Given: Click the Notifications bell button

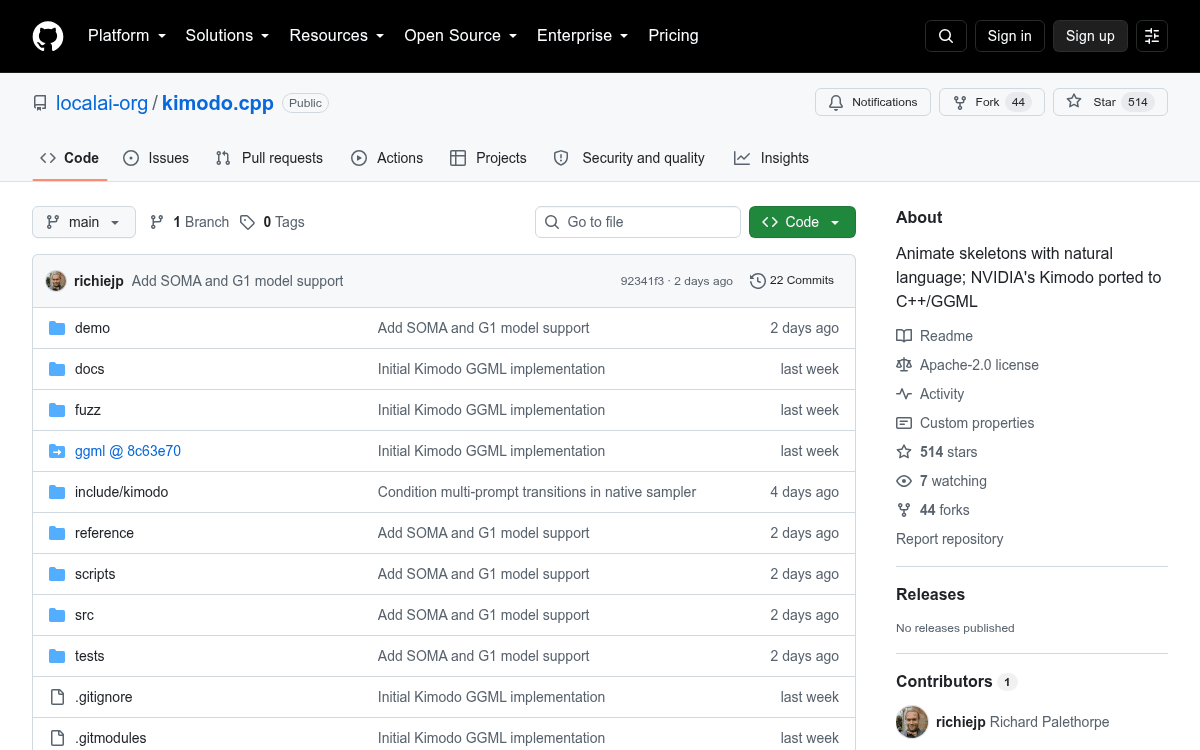Looking at the screenshot, I should point(873,102).
